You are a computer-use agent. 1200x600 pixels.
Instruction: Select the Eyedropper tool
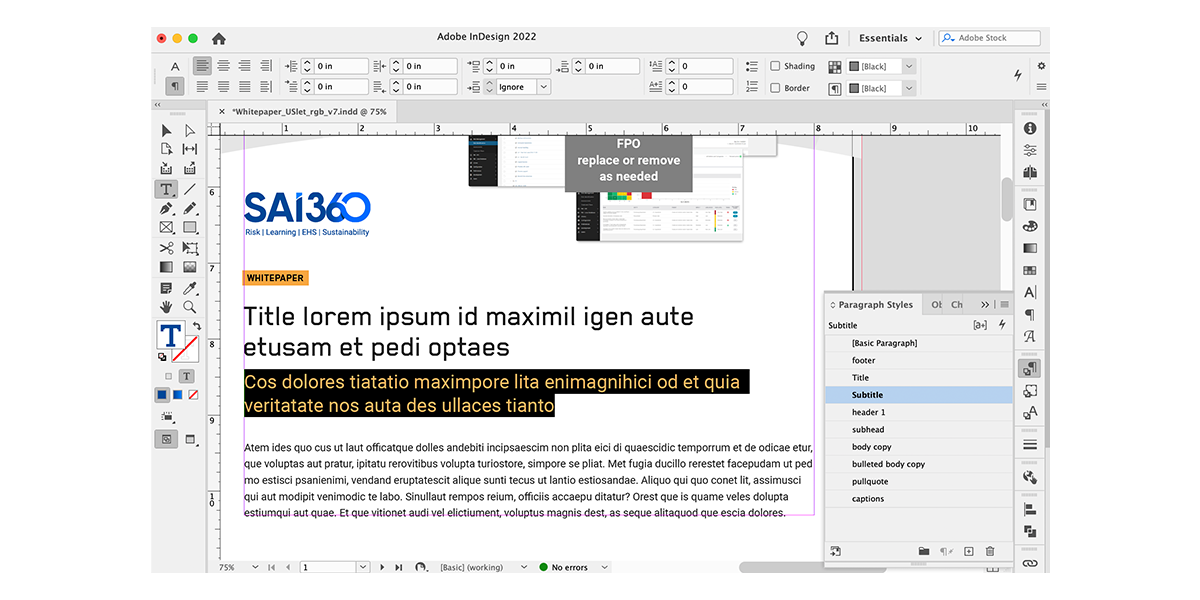point(190,288)
